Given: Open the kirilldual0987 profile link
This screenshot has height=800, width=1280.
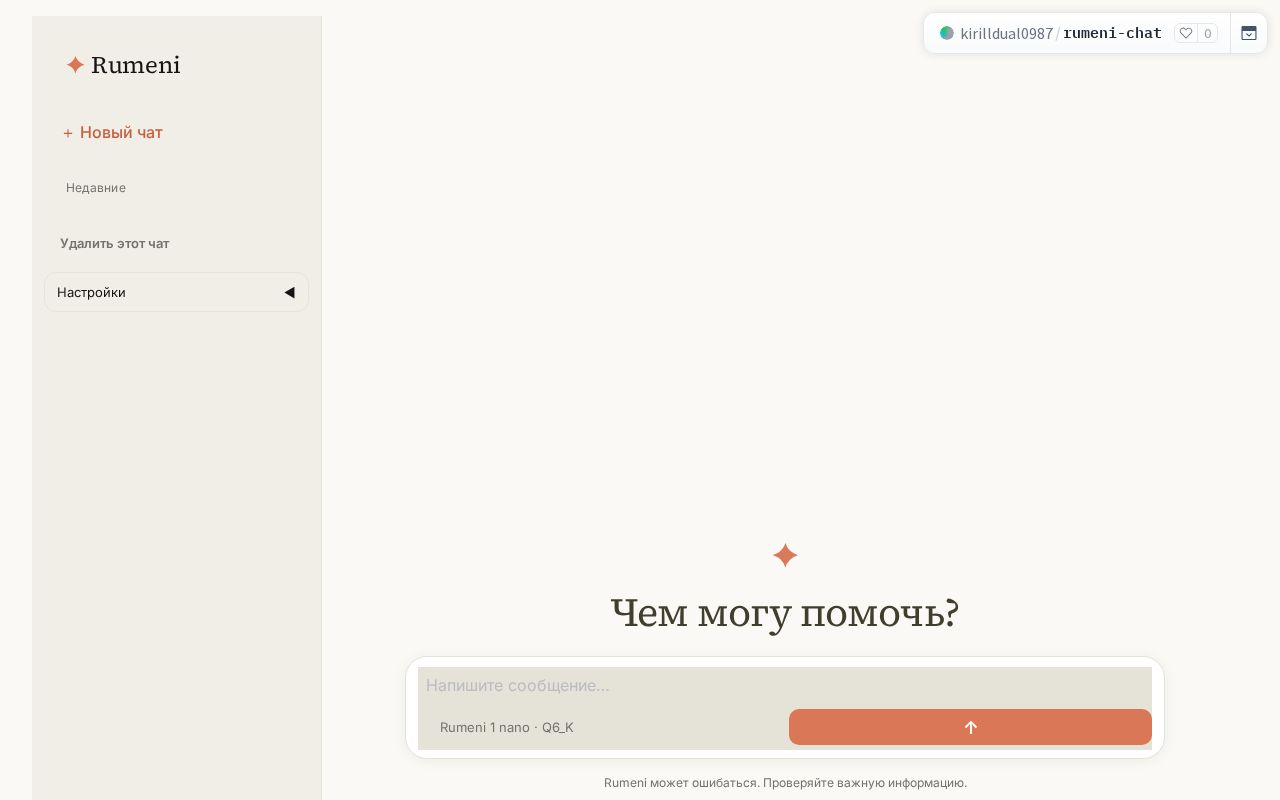Looking at the screenshot, I should pyautogui.click(x=1006, y=34).
